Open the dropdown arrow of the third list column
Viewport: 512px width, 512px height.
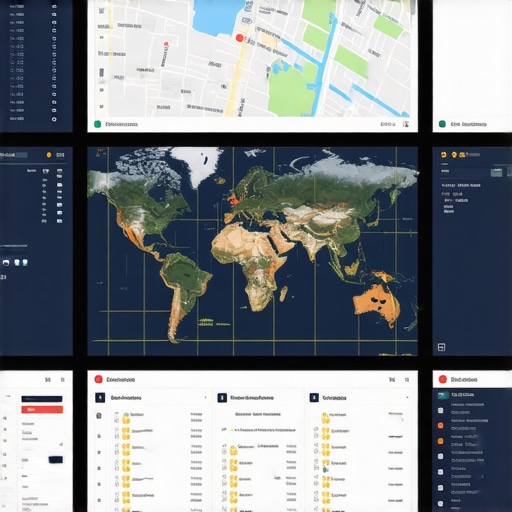pyautogui.click(x=407, y=398)
